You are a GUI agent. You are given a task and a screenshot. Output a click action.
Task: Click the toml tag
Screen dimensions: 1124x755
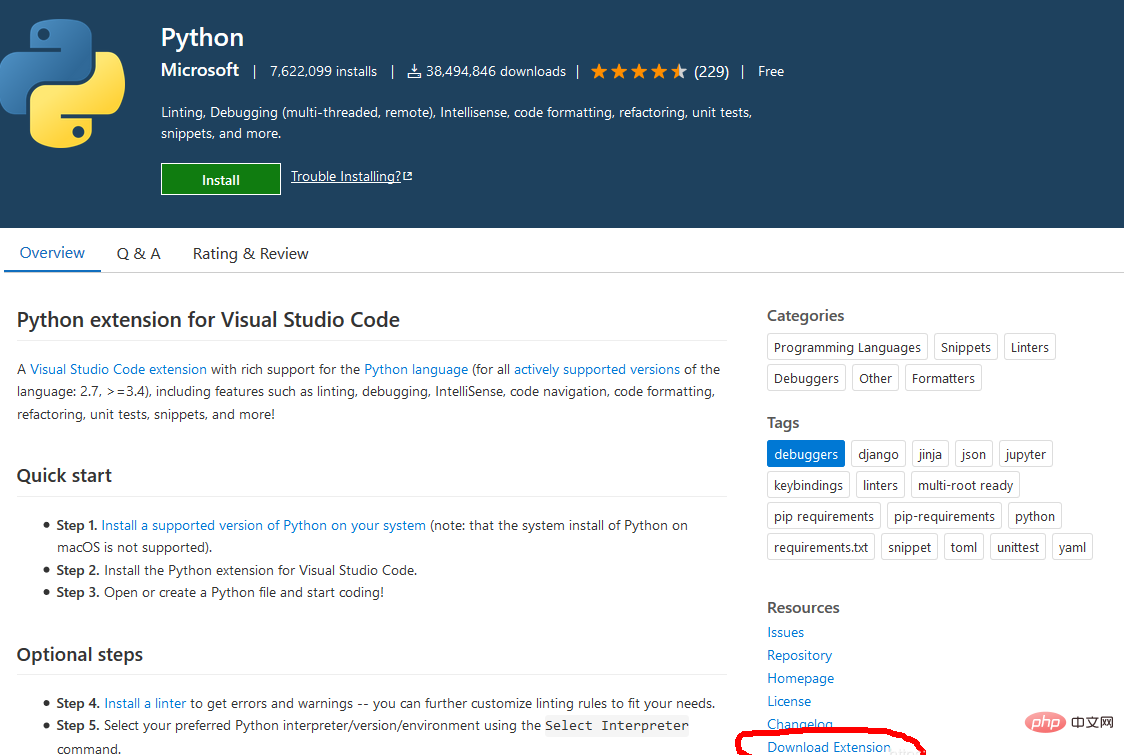[963, 547]
